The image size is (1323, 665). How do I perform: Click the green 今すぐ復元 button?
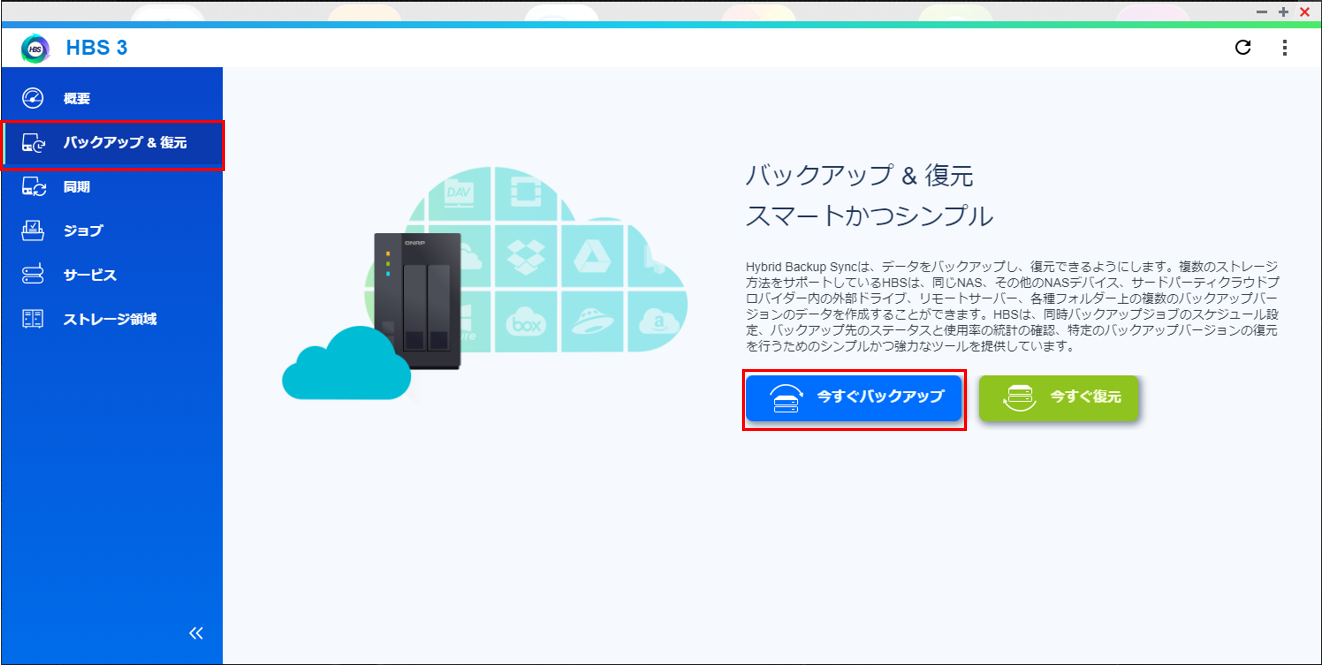[x=1058, y=397]
